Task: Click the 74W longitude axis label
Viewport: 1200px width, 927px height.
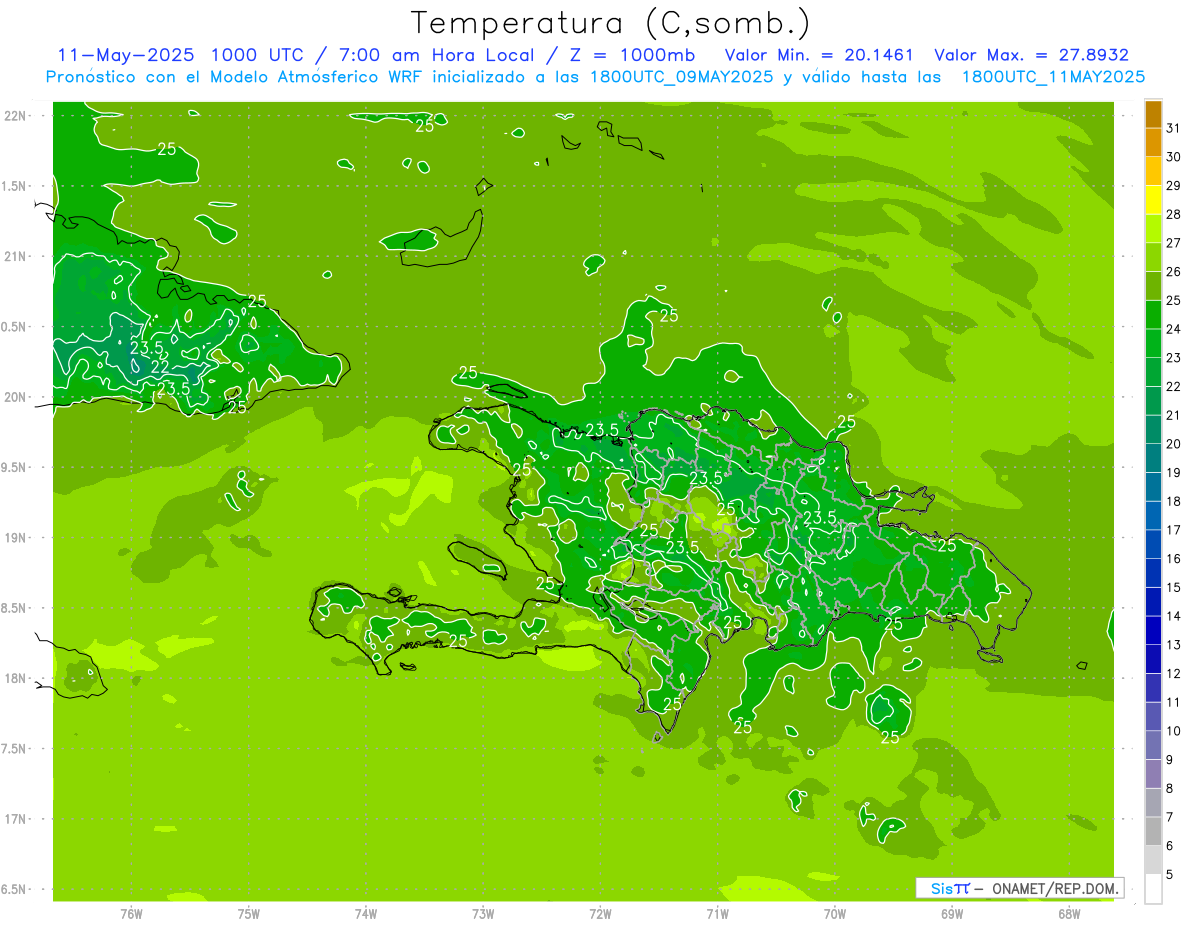Action: coord(365,914)
